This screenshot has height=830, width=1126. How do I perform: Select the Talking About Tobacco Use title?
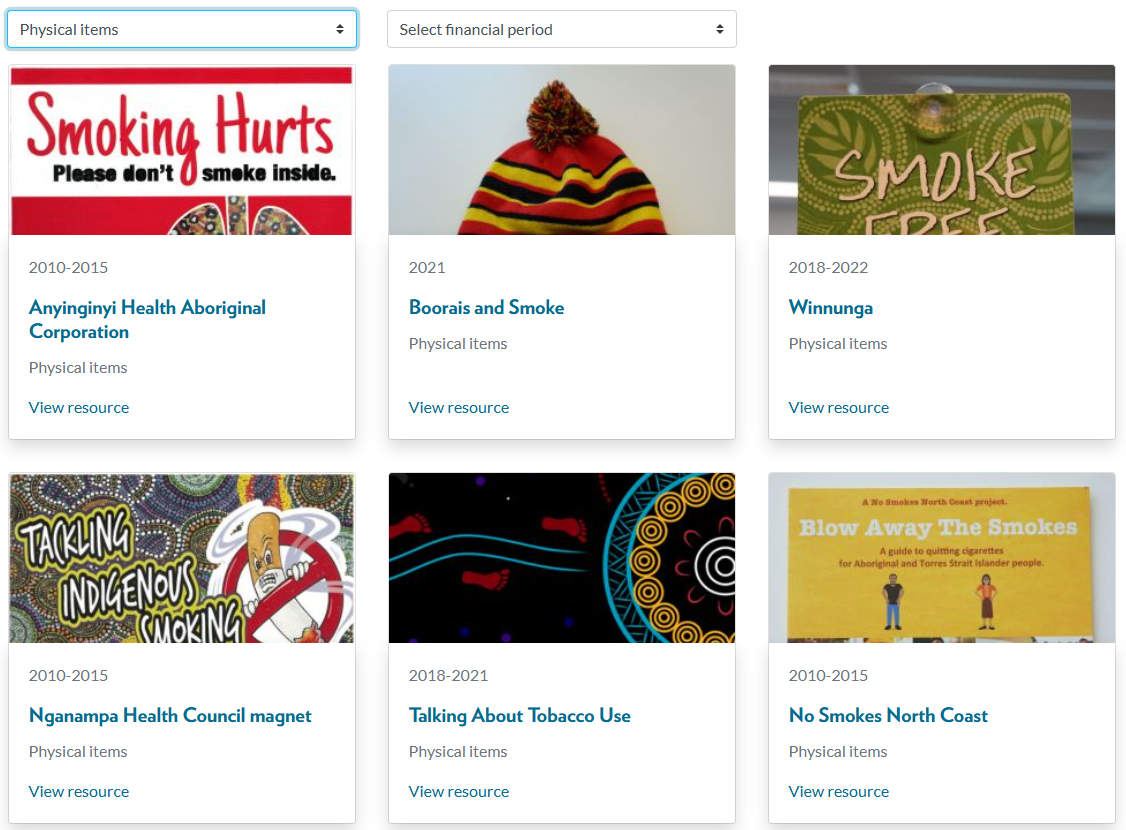click(519, 715)
